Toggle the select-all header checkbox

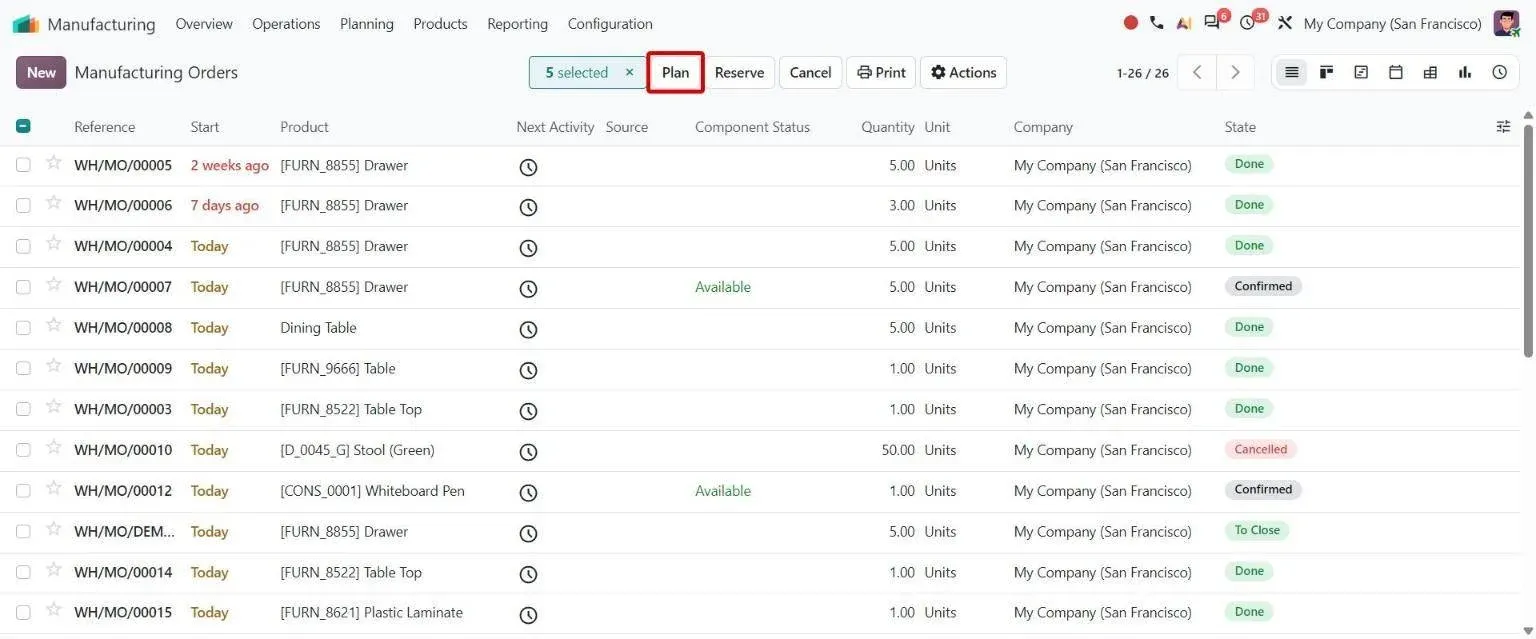(x=23, y=126)
